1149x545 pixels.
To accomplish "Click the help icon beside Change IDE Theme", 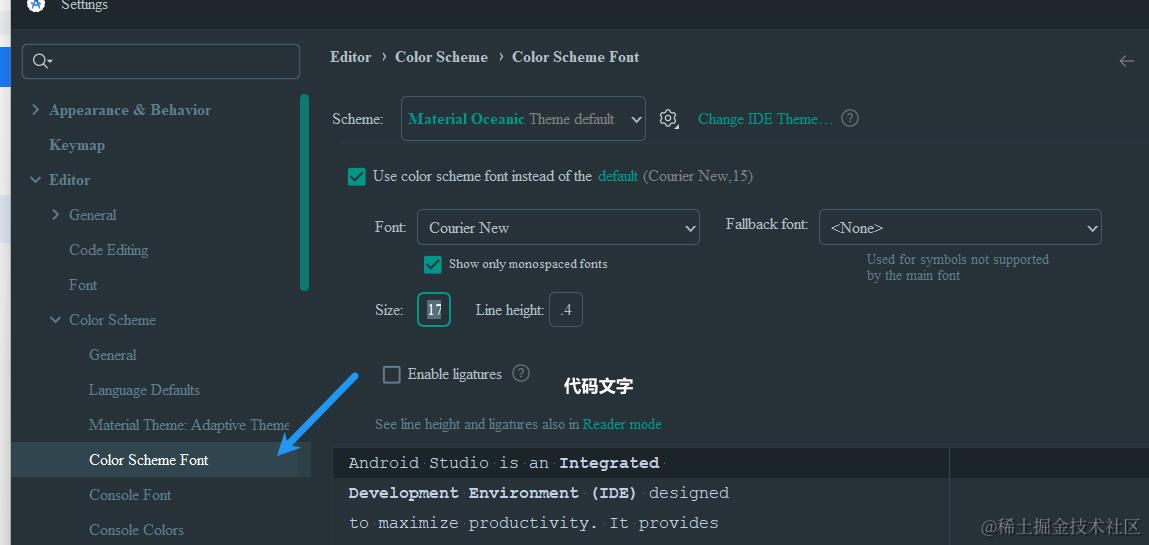I will pyautogui.click(x=849, y=119).
